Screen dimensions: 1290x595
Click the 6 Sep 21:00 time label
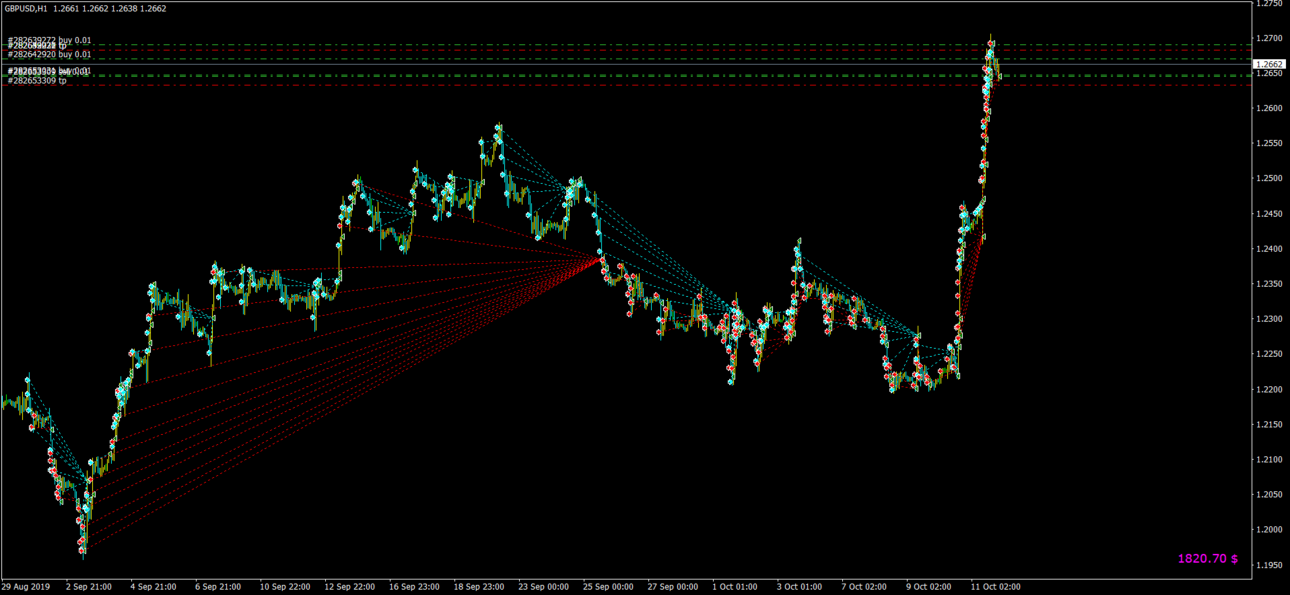[x=218, y=587]
